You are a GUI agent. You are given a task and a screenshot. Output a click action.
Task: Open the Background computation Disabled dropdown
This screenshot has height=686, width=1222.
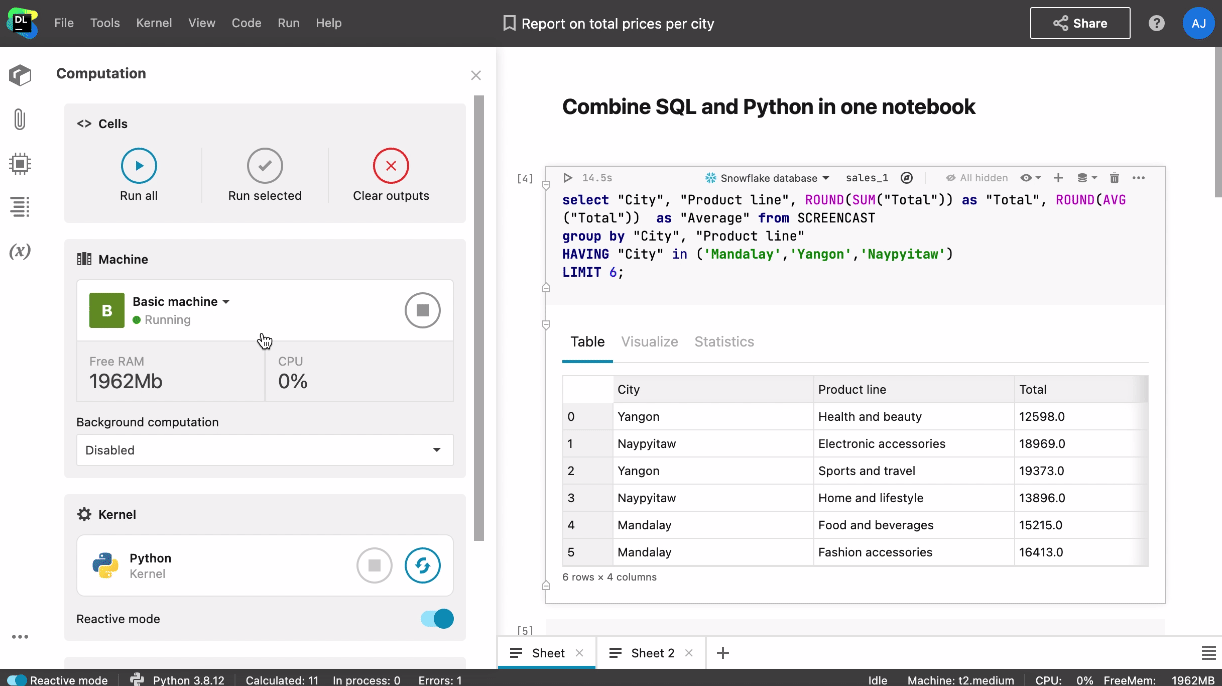(265, 450)
